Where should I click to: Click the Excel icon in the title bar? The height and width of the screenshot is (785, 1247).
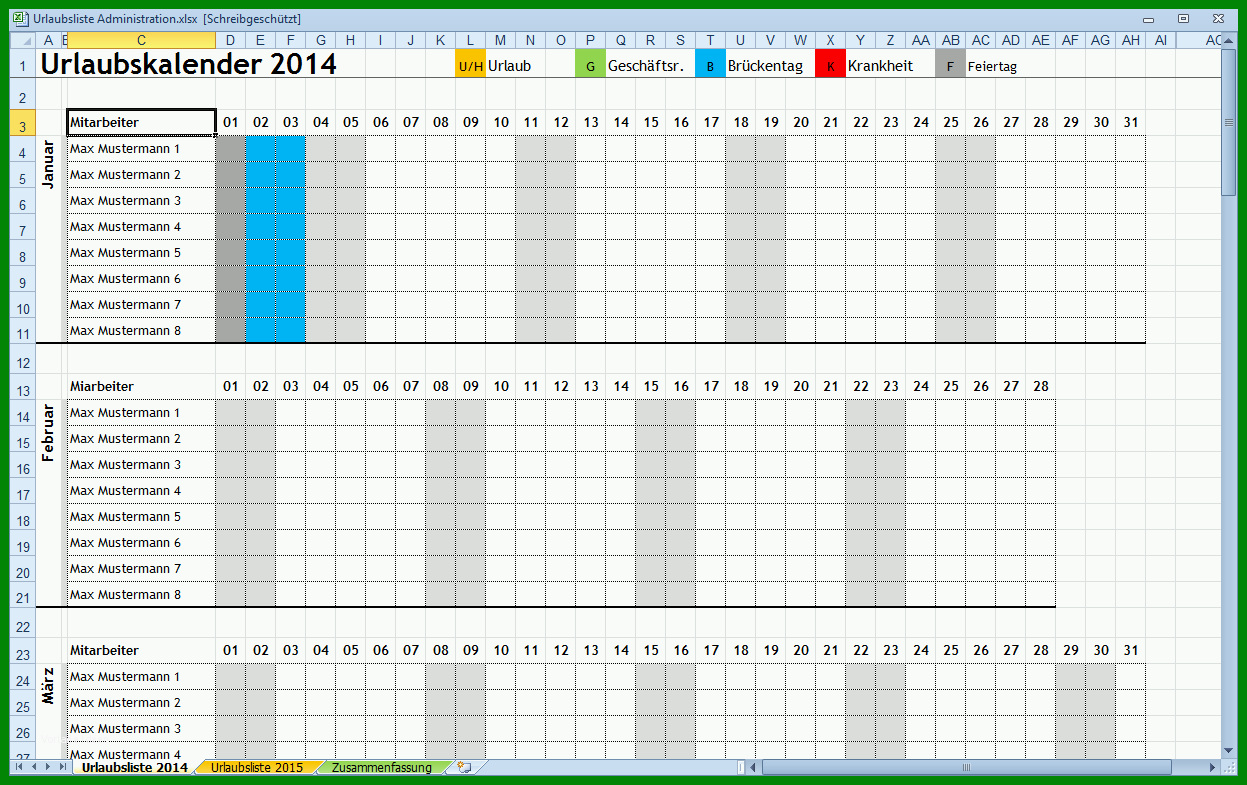pos(20,19)
